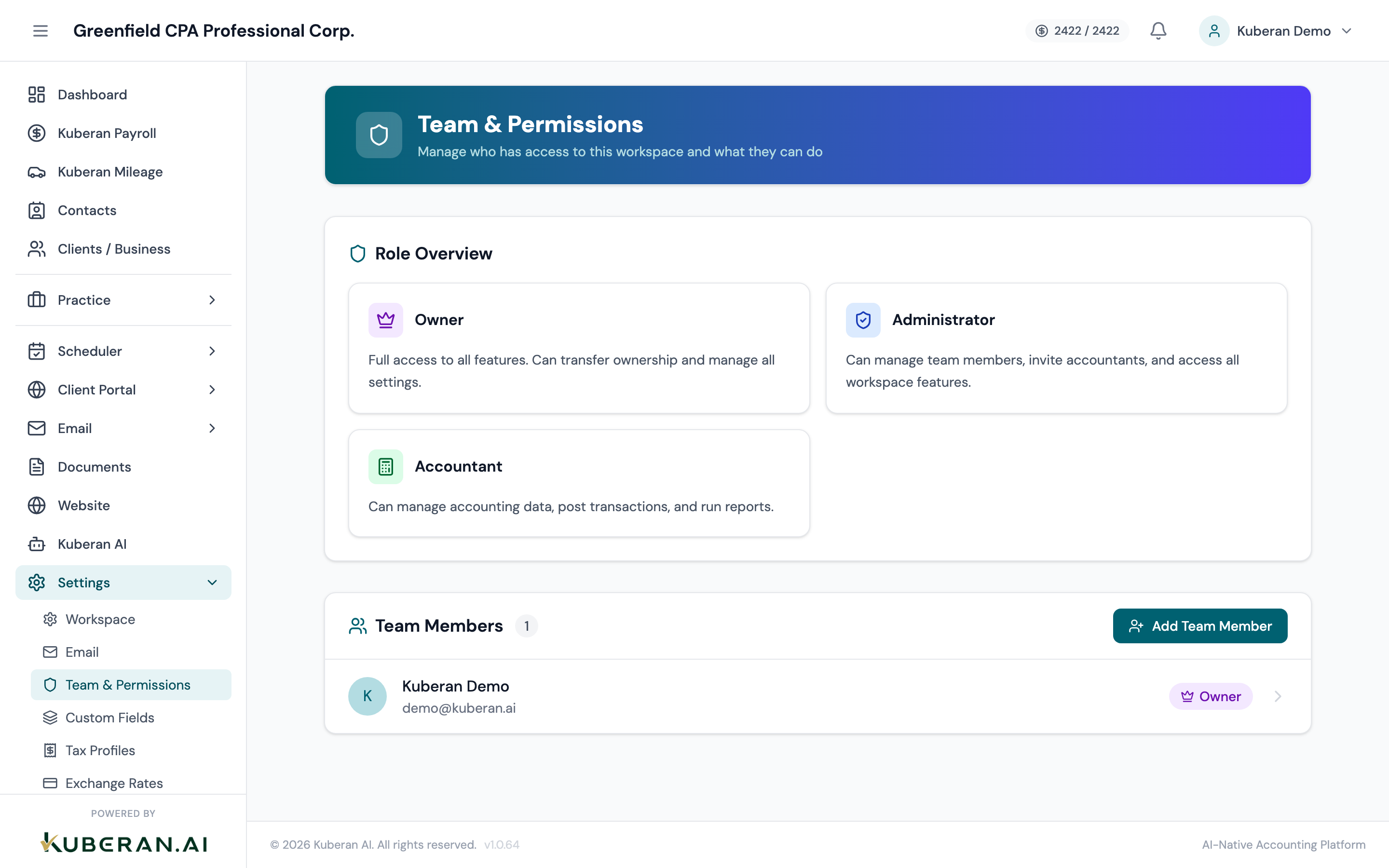The image size is (1389, 868).
Task: Open the Dashboard menu item
Action: click(x=123, y=95)
